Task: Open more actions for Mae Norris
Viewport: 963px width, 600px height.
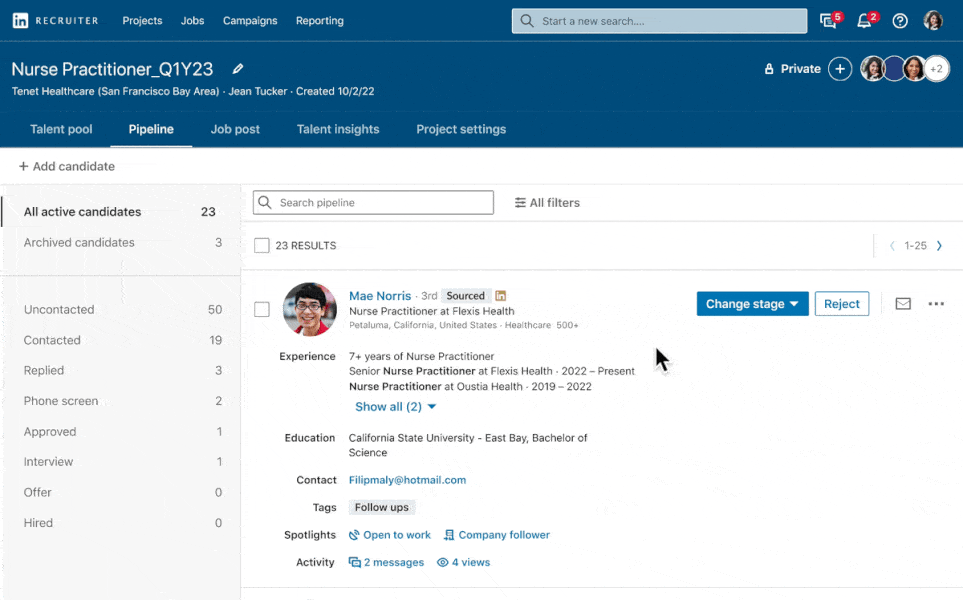Action: coord(936,303)
